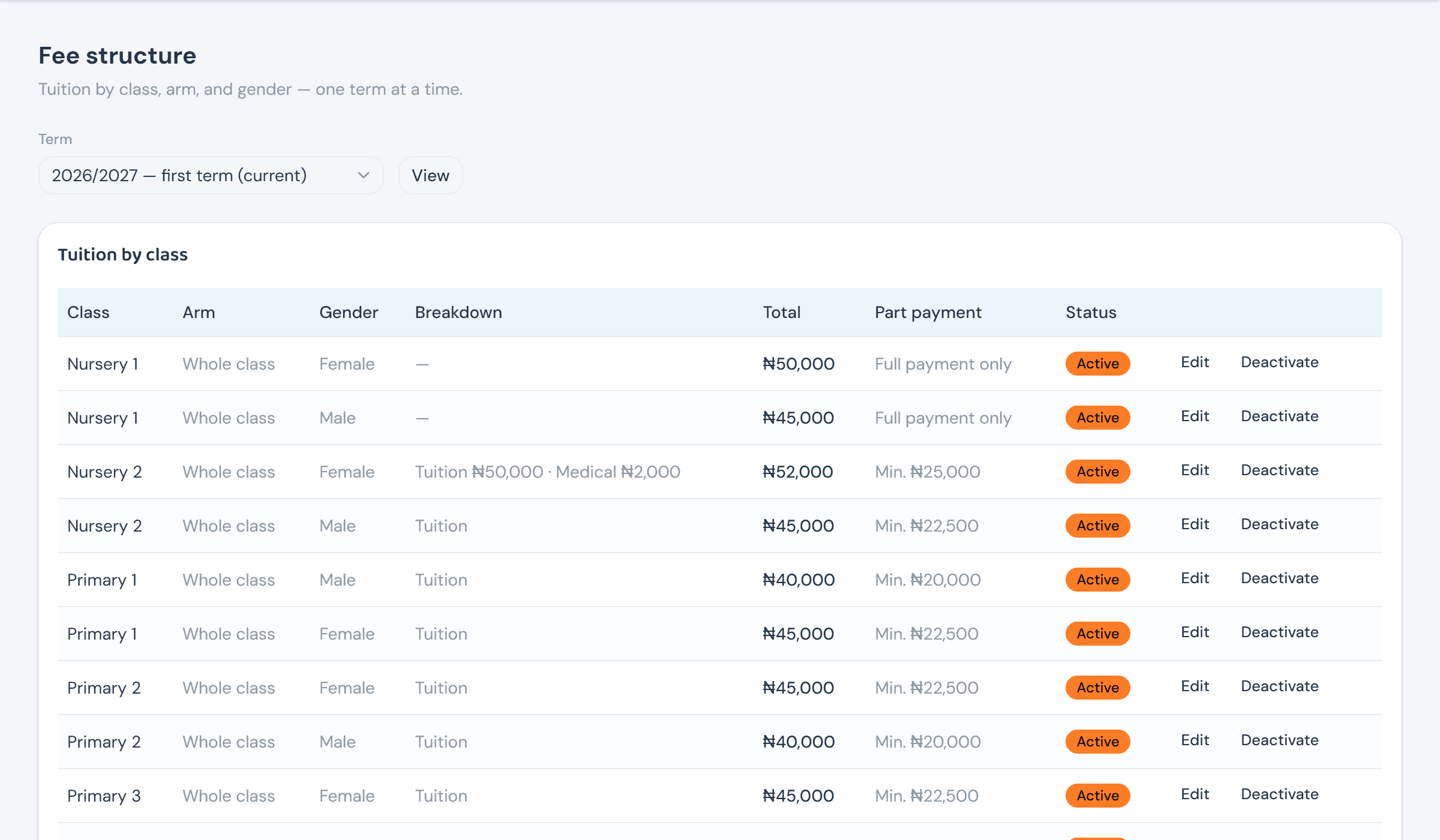Image resolution: width=1440 pixels, height=840 pixels.
Task: Click the Primary 3 class cell
Action: coord(104,796)
